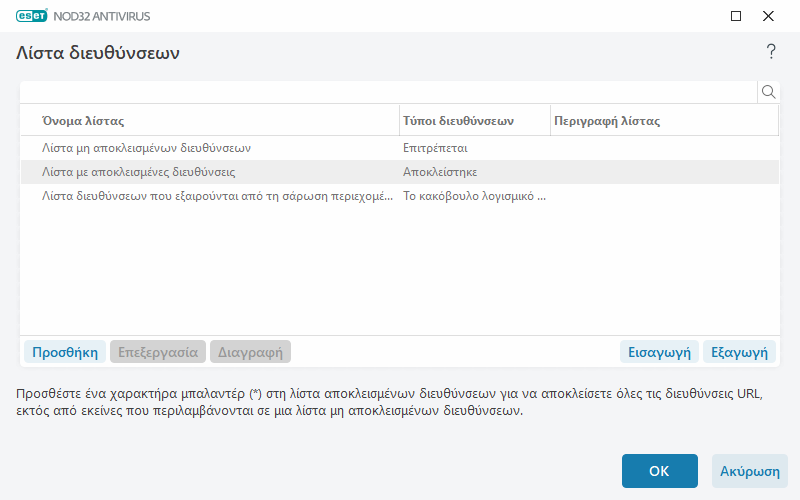800x500 pixels.
Task: Close the address list window
Action: pyautogui.click(x=768, y=16)
